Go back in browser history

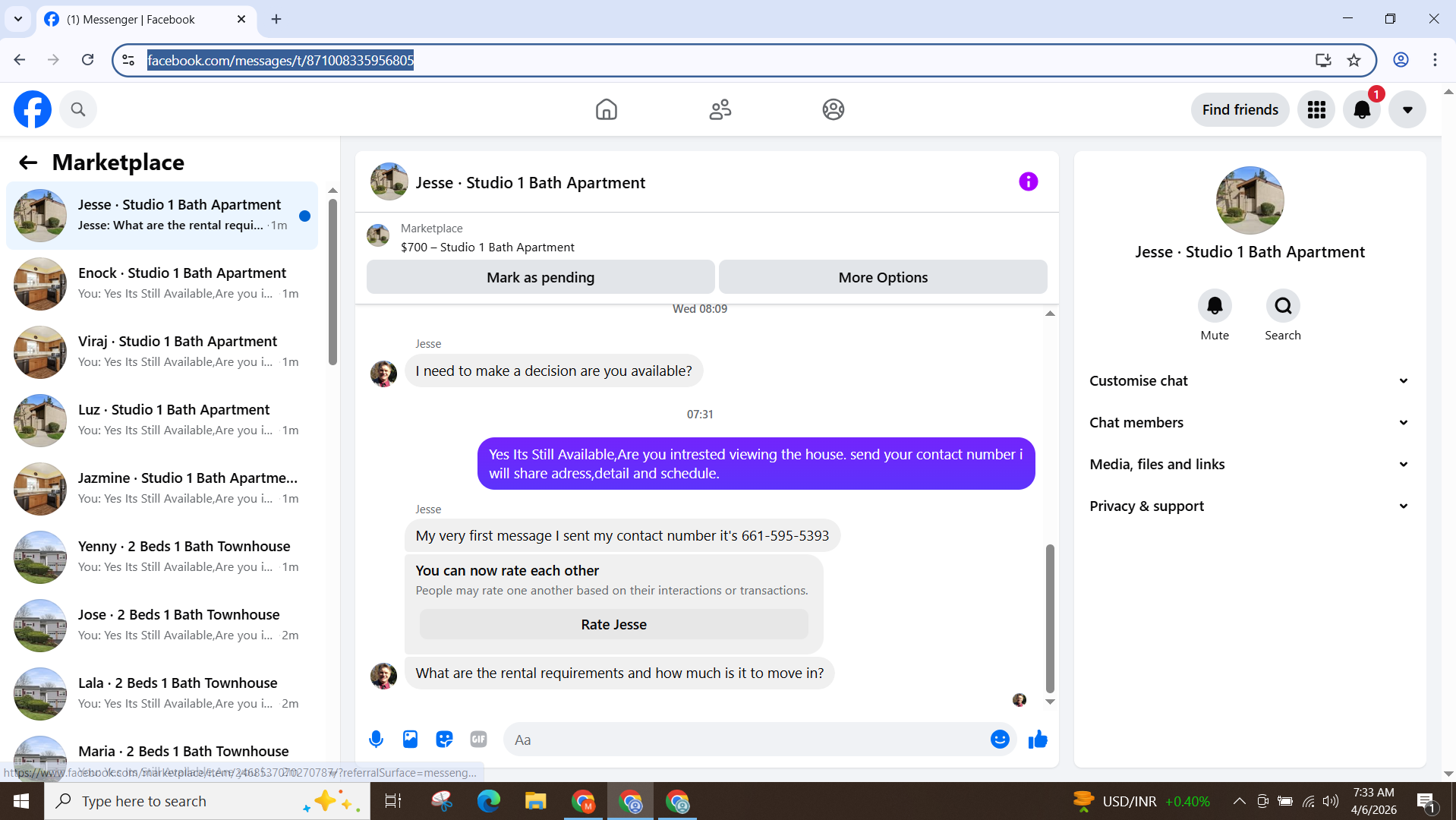click(x=20, y=60)
